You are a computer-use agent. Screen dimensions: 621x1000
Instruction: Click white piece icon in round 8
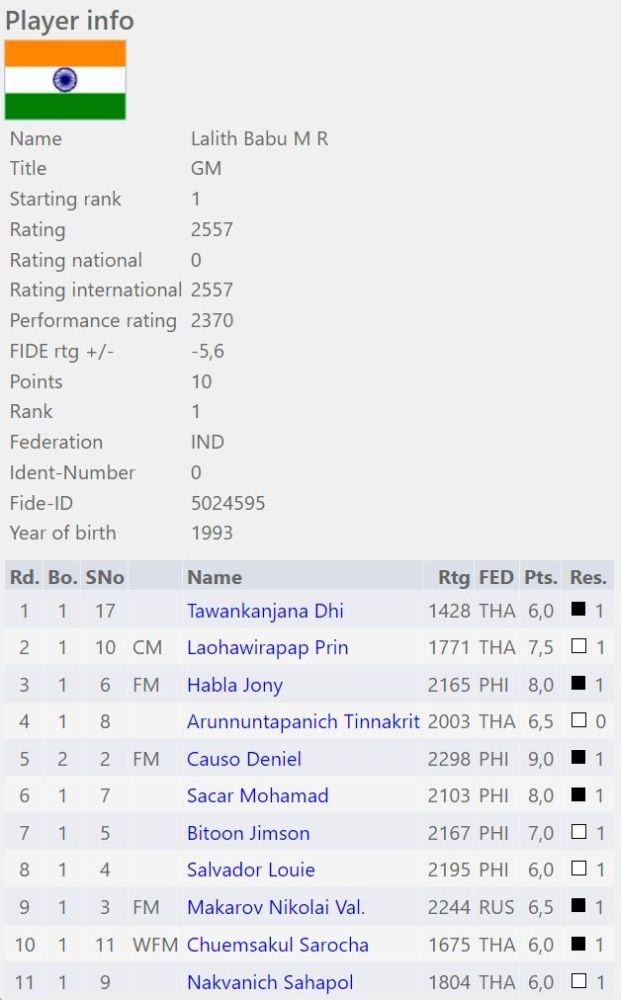[578, 869]
